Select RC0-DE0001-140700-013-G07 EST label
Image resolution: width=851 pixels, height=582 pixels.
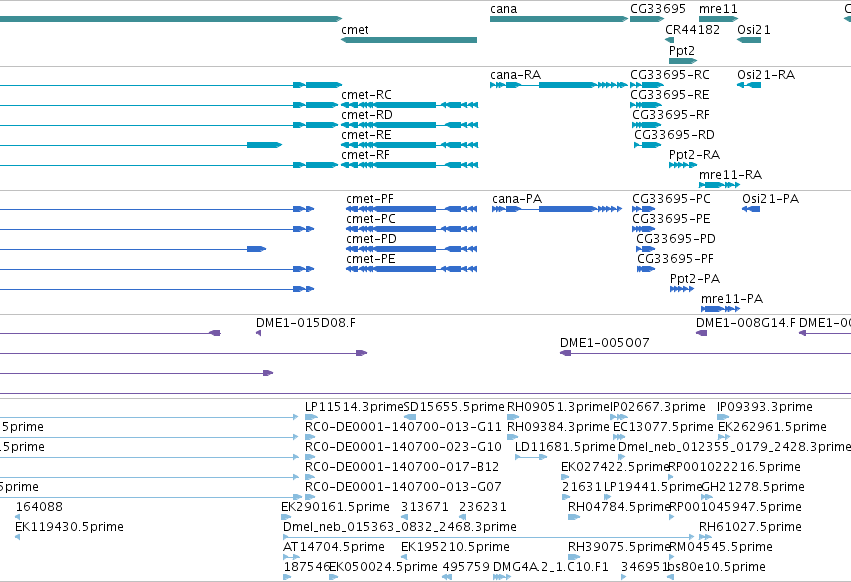pyautogui.click(x=403, y=487)
